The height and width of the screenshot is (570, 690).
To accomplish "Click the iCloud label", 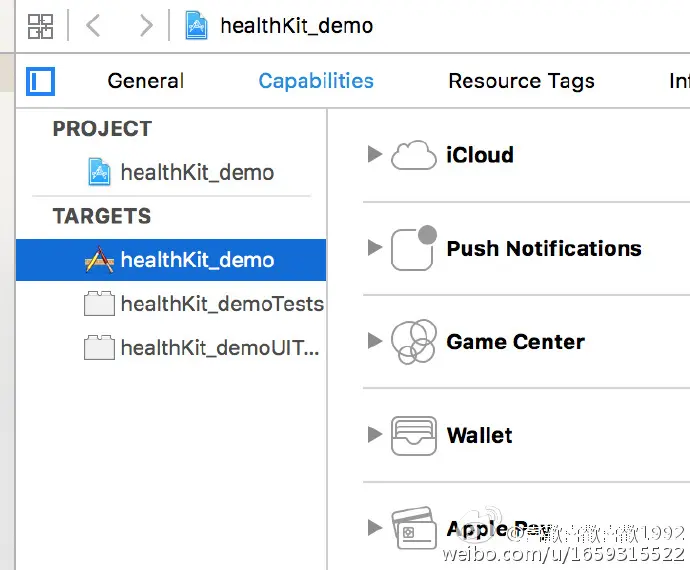I will [480, 155].
